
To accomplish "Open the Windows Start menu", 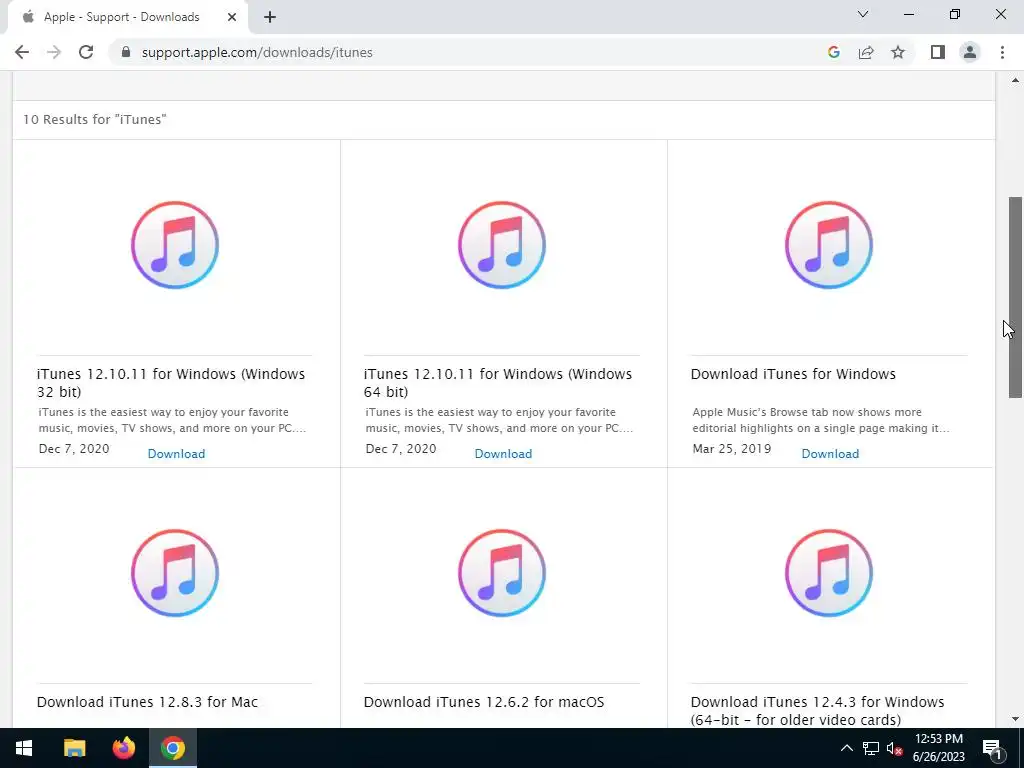I will 24,748.
